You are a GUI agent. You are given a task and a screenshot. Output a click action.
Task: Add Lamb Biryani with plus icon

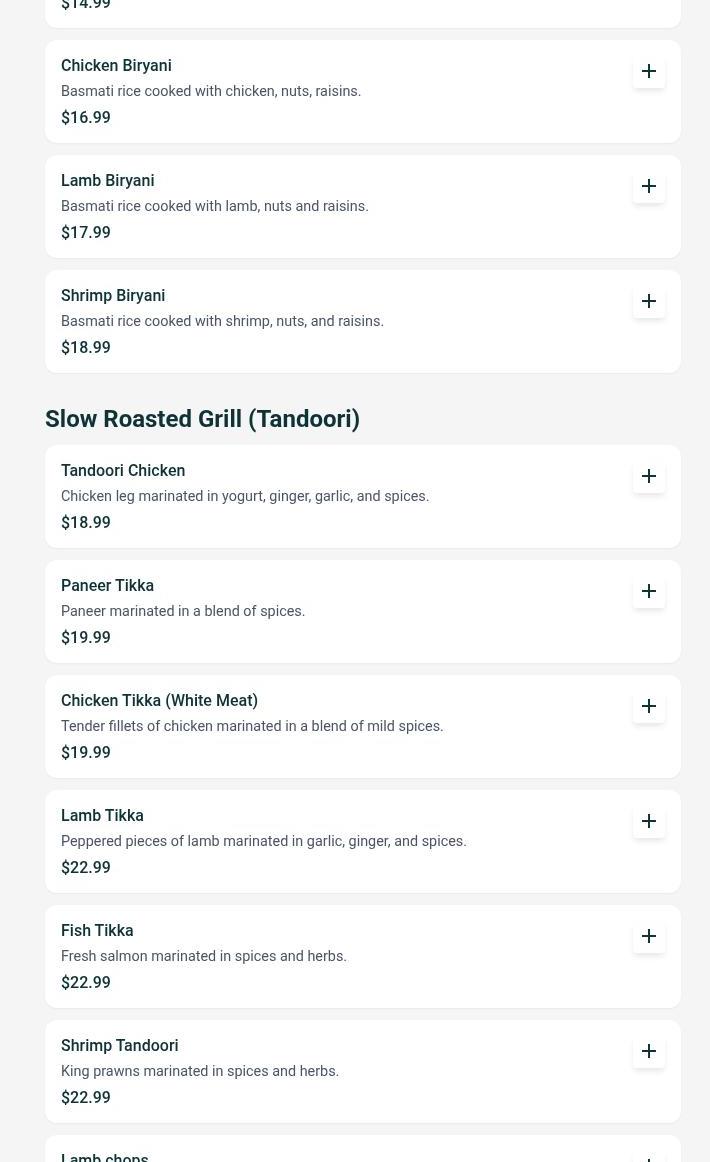[x=649, y=186]
